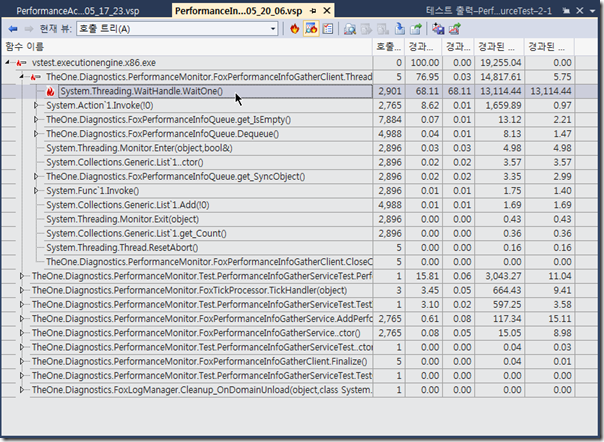Click the export report data icon
This screenshot has height=442, width=604.
(416, 29)
